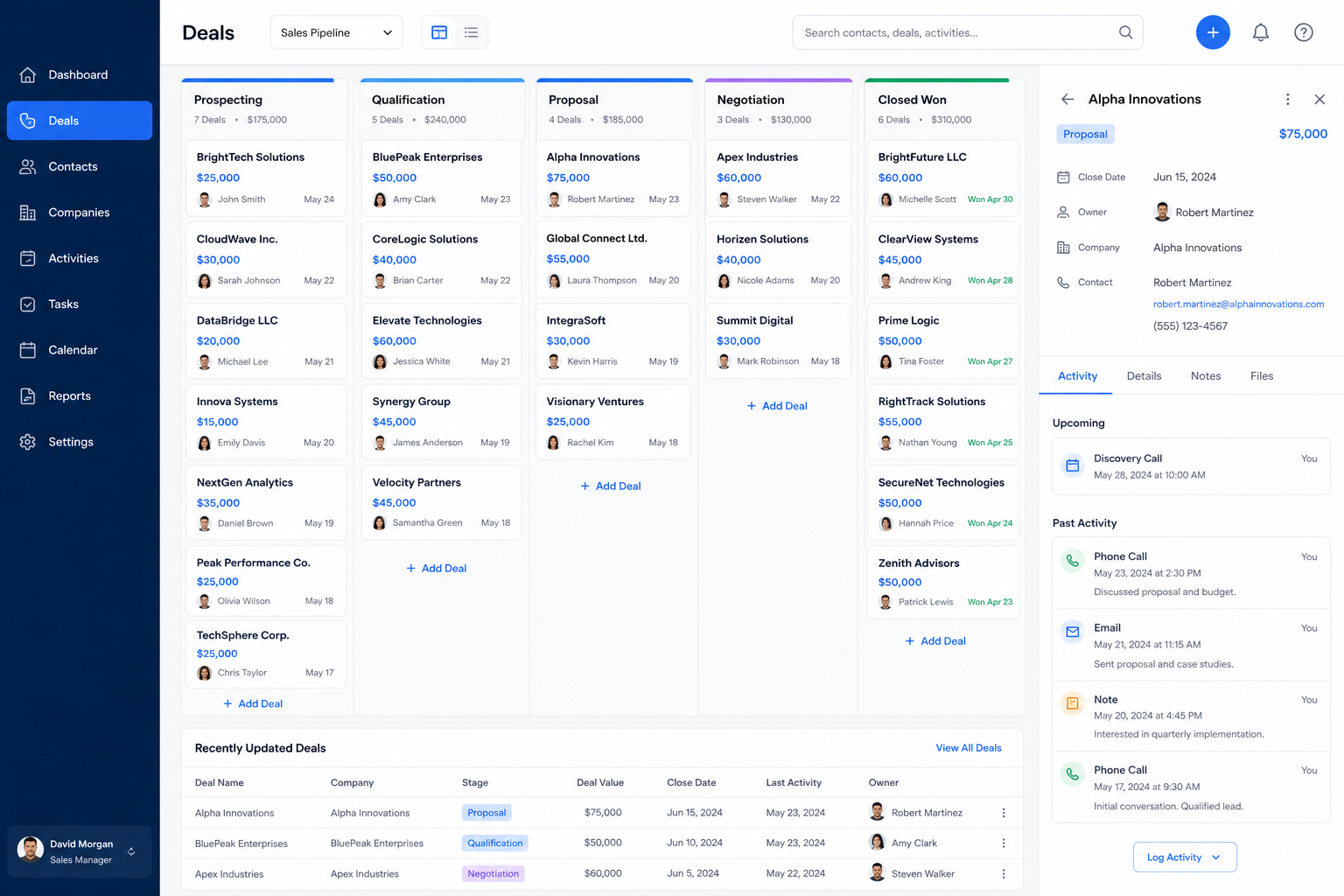Switch to board view icon
1344x896 pixels.
(439, 32)
